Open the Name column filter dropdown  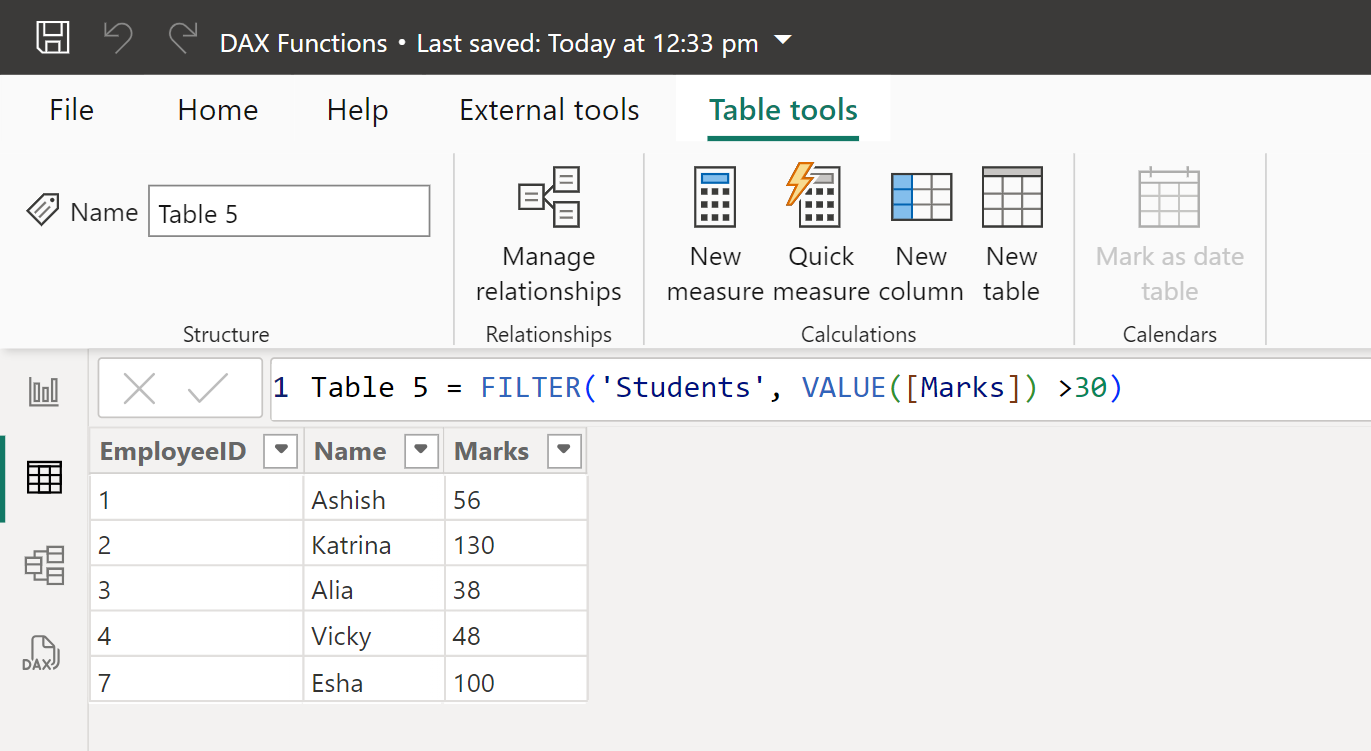[x=421, y=450]
